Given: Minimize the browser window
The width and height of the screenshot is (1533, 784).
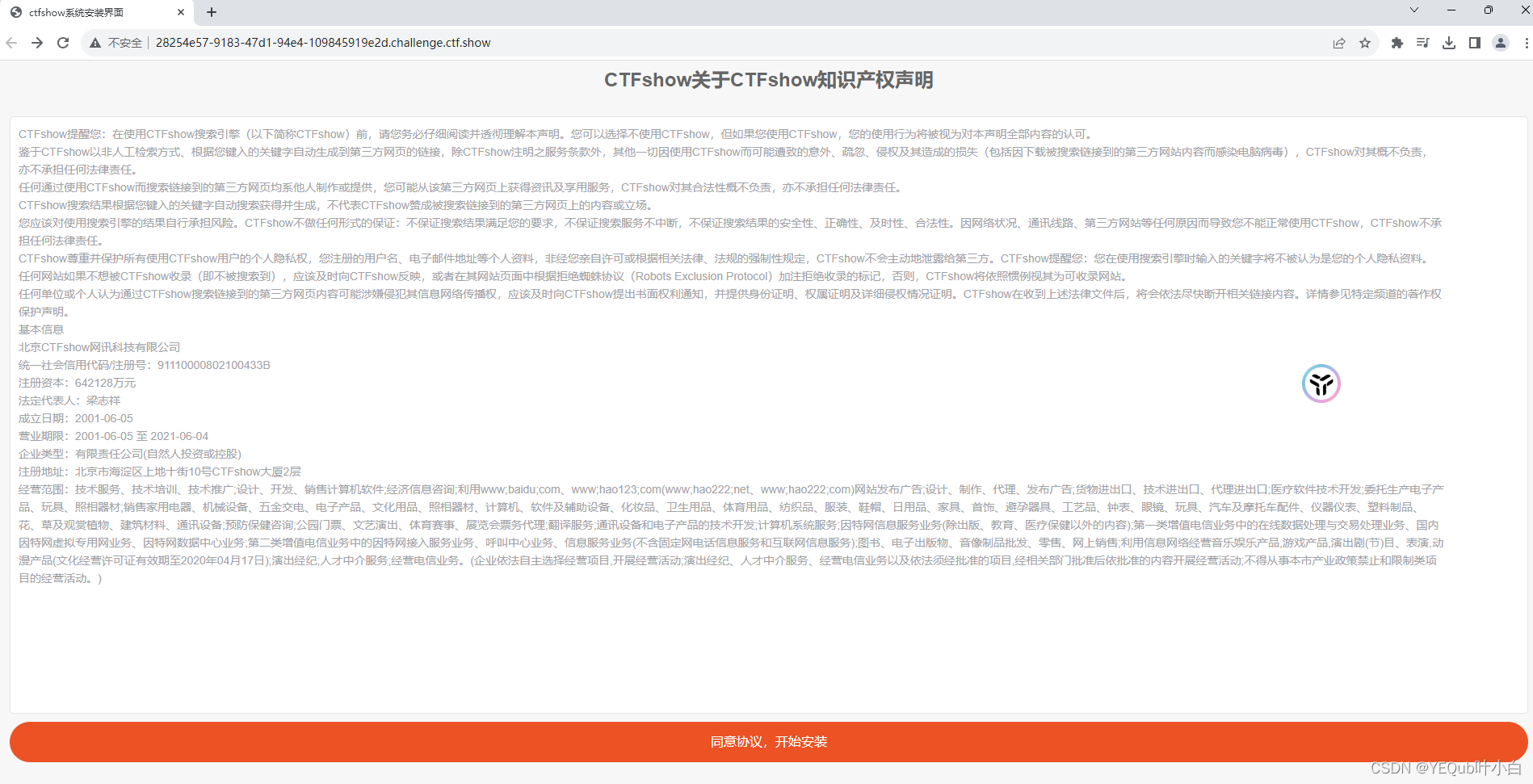Looking at the screenshot, I should click(1451, 10).
